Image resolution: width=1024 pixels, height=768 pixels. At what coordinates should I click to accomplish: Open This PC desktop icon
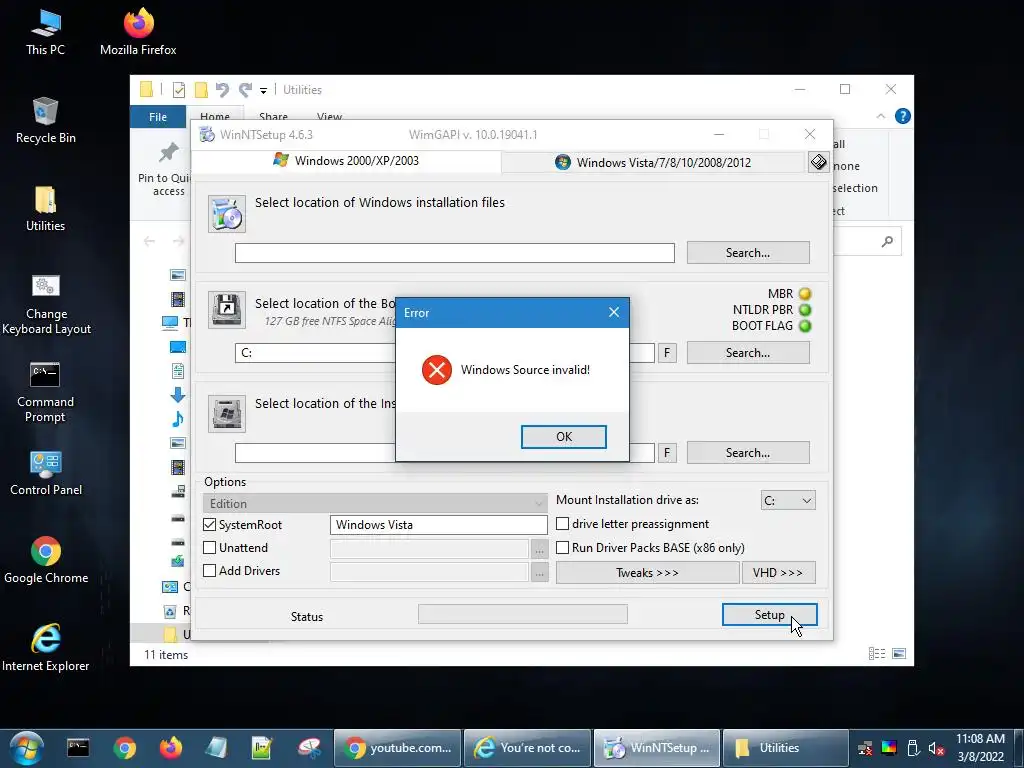[45, 32]
